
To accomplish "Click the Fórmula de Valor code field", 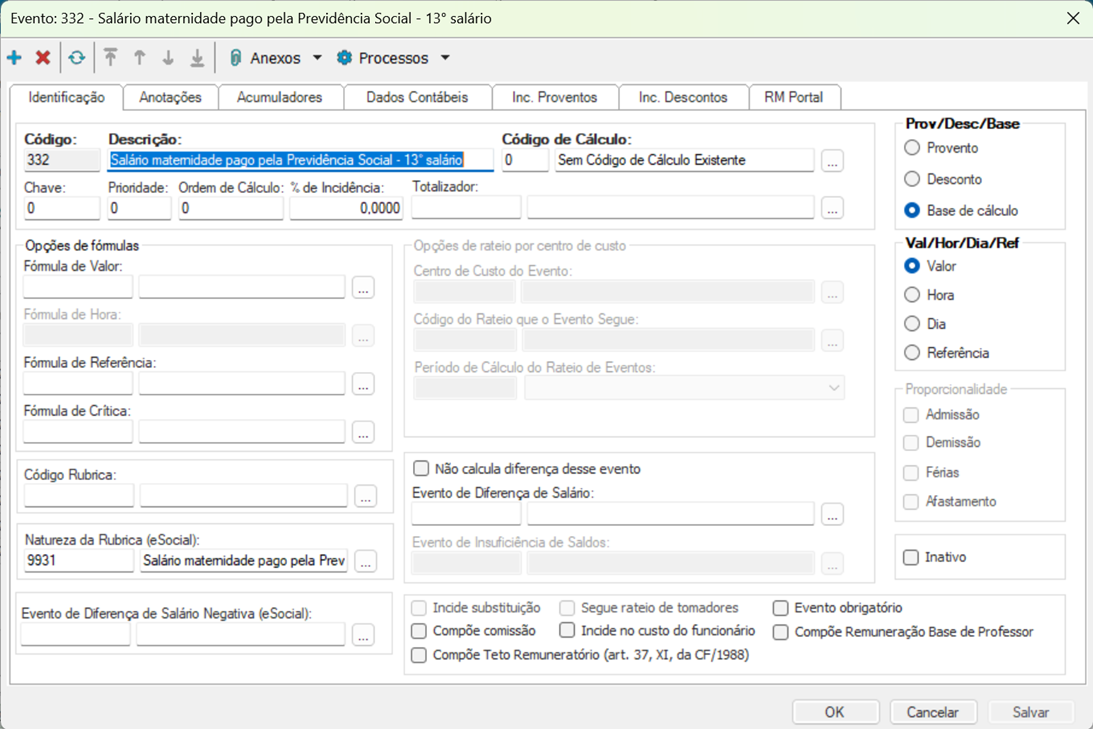I will (78, 287).
